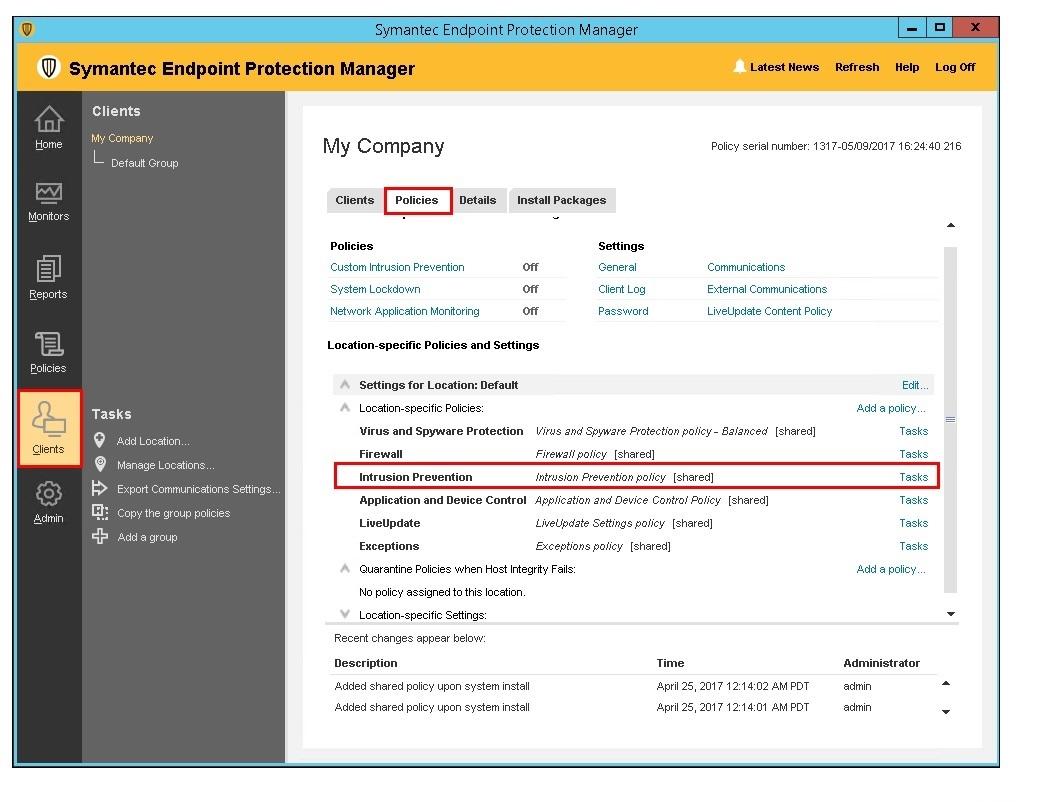1044x802 pixels.
Task: Open Tasks for Exceptions policy
Action: (914, 546)
